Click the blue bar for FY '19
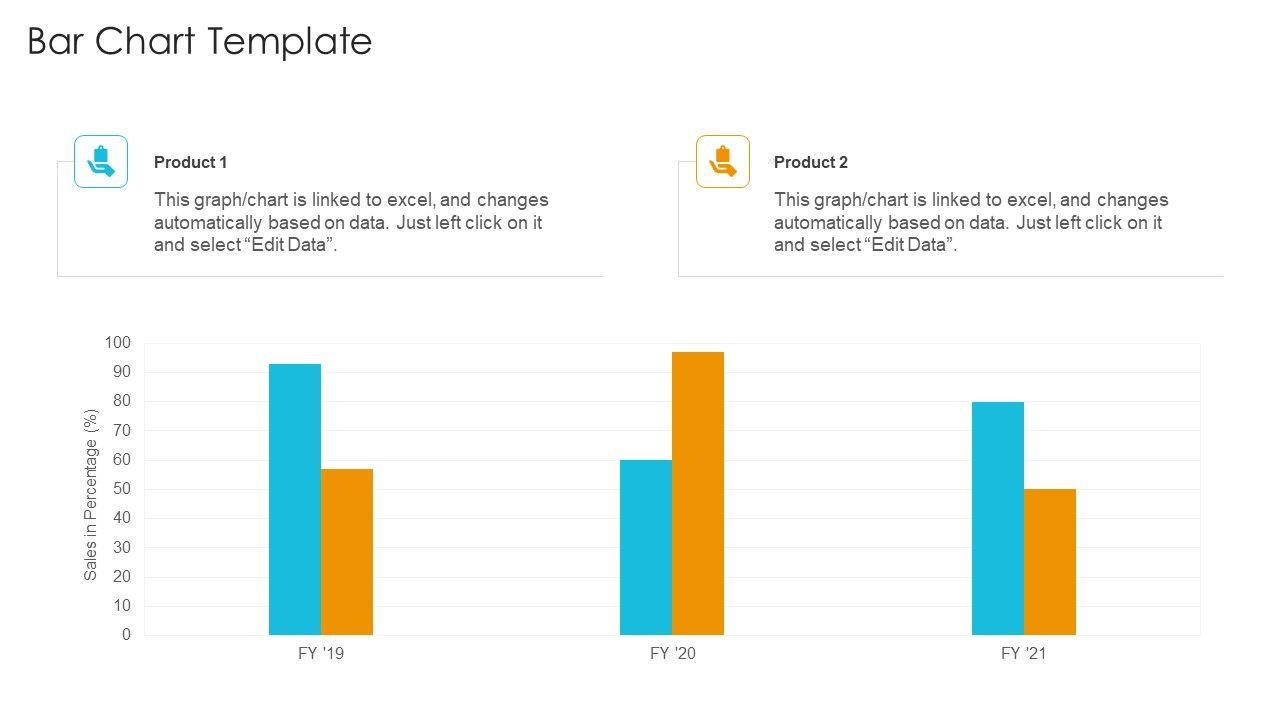Screen dimensions: 1280x720 point(295,499)
